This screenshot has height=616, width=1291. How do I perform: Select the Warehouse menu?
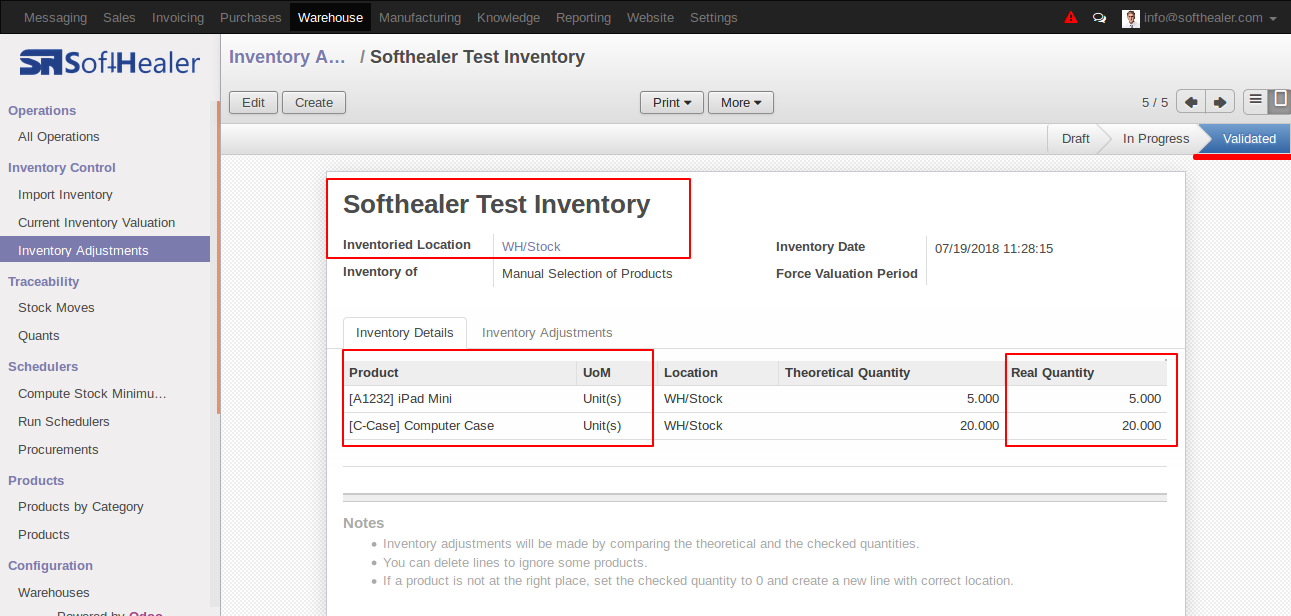[x=330, y=17]
